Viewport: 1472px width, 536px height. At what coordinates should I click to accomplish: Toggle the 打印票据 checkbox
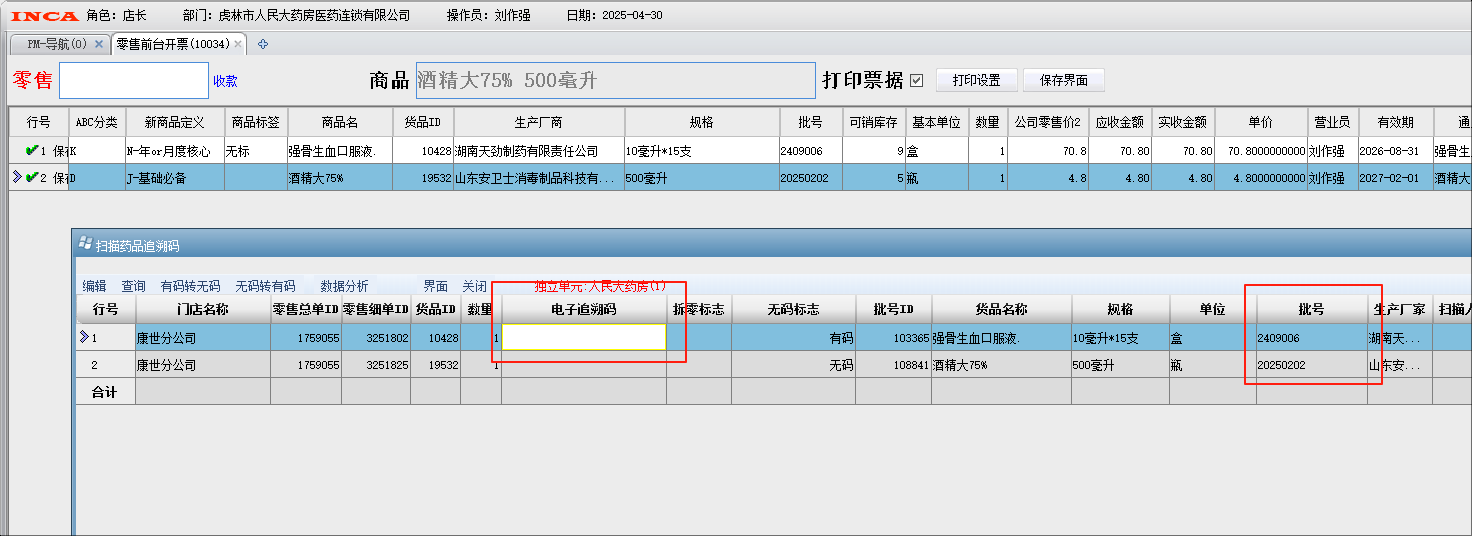[x=917, y=81]
